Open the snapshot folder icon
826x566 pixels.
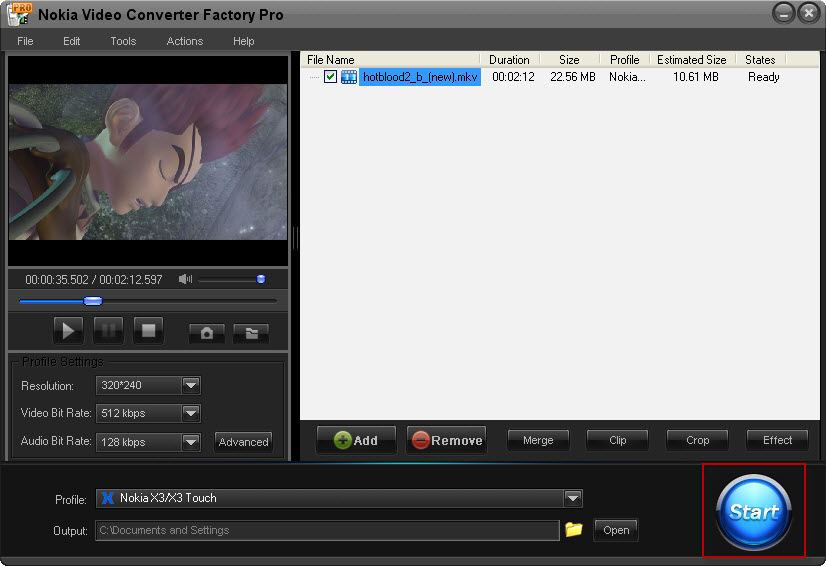251,333
